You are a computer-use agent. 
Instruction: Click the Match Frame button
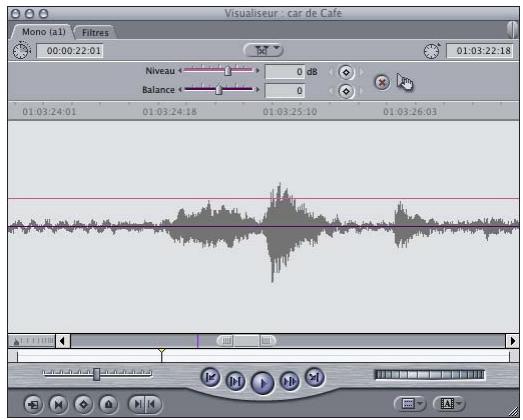pyautogui.click(x=33, y=405)
